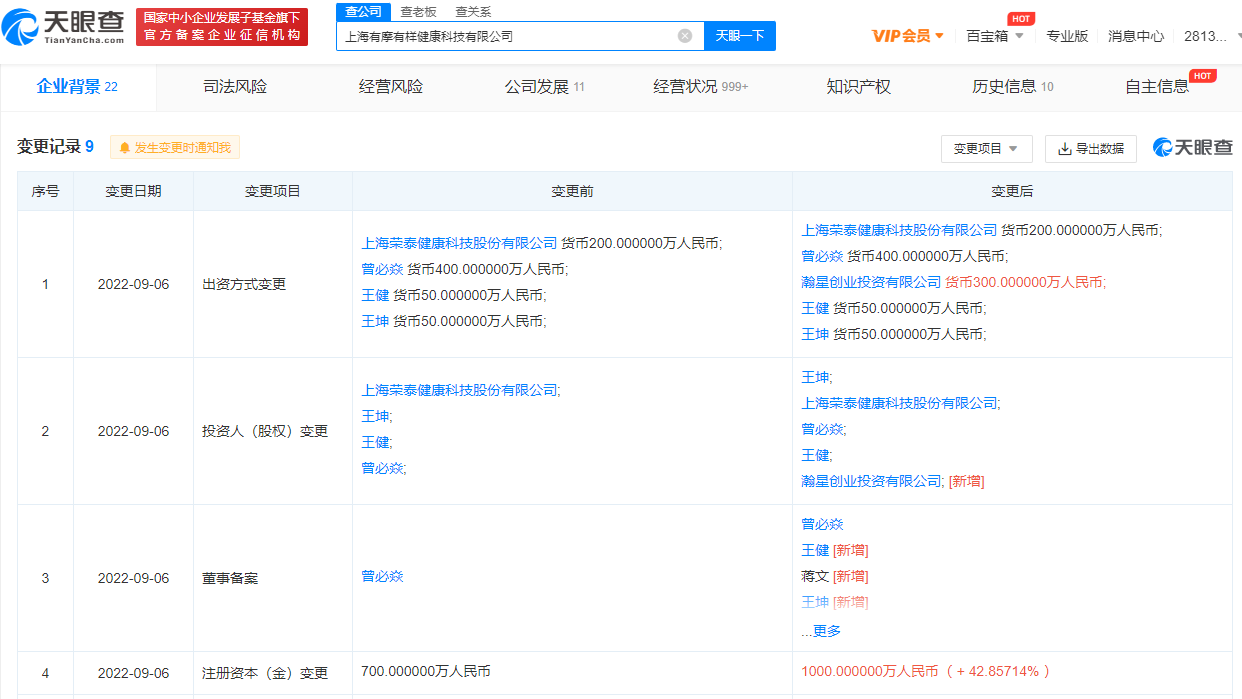This screenshot has width=1242, height=699.
Task: Click 700.000000万人民币 value in row 4
Action: [x=426, y=671]
